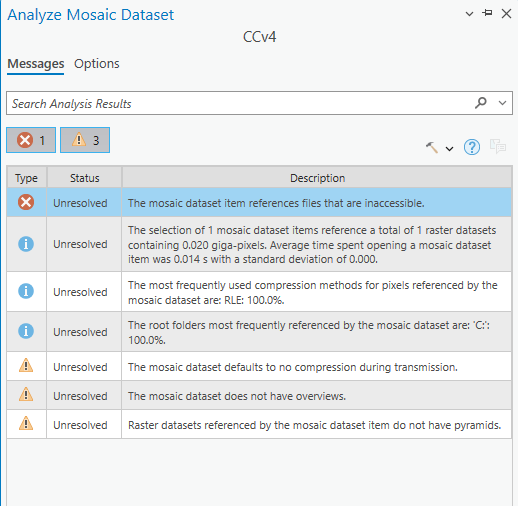Image resolution: width=518 pixels, height=506 pixels.
Task: Click the hammer fix tool icon
Action: pos(432,147)
